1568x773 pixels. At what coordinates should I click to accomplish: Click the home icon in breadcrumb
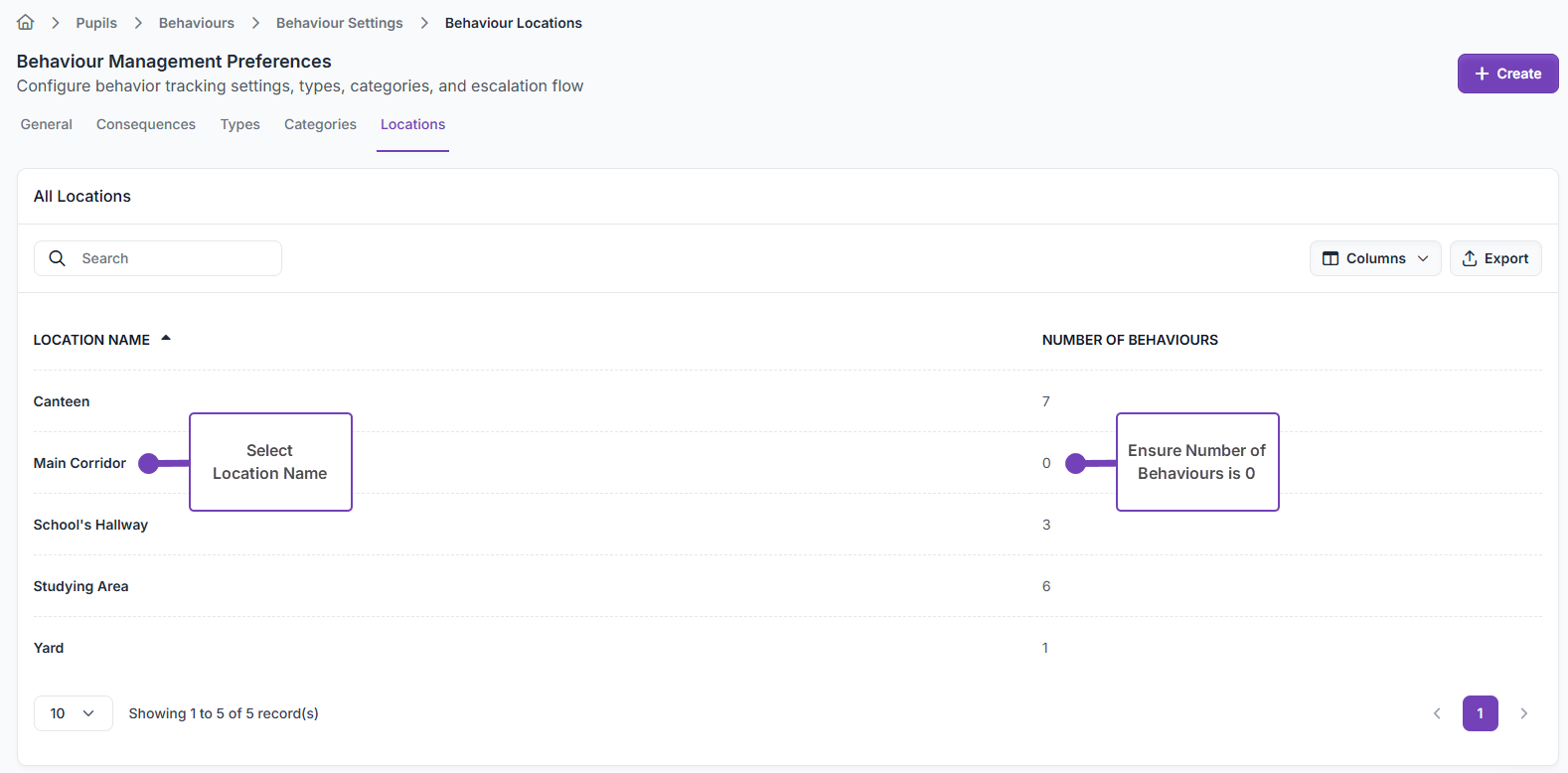click(26, 23)
